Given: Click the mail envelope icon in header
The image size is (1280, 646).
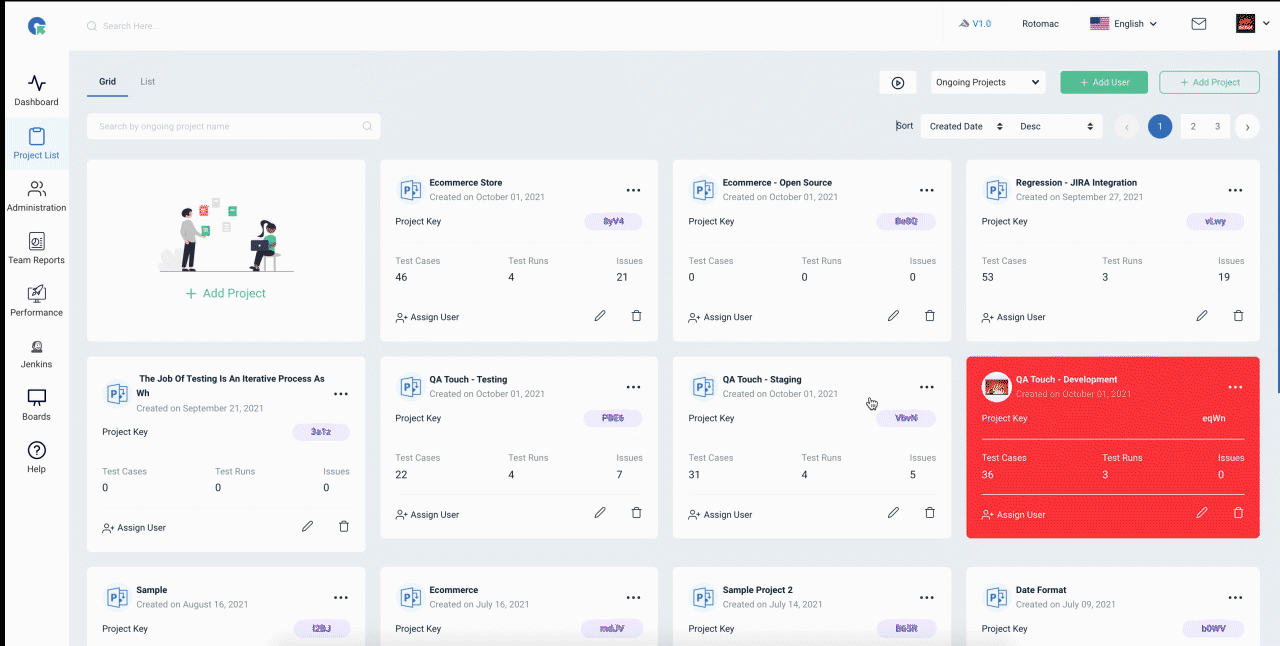Looking at the screenshot, I should [x=1198, y=24].
